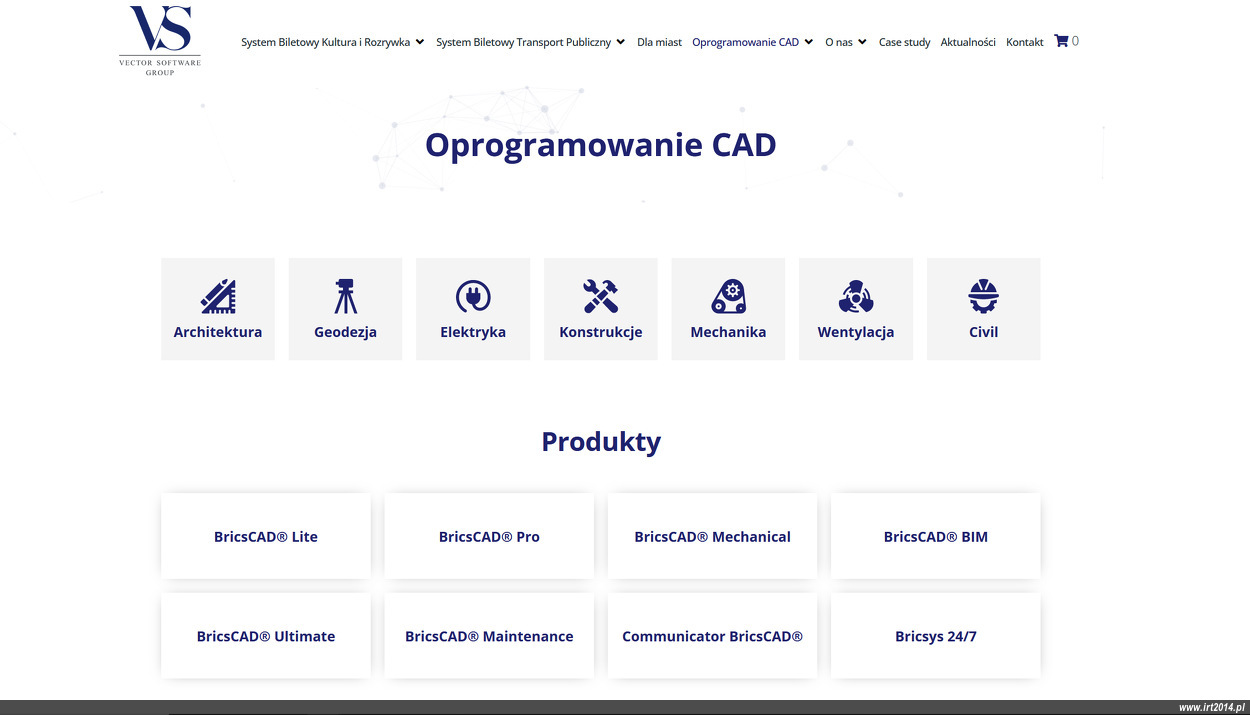Select the BricsCAD® Maintenance product card
The height and width of the screenshot is (715, 1250).
489,636
